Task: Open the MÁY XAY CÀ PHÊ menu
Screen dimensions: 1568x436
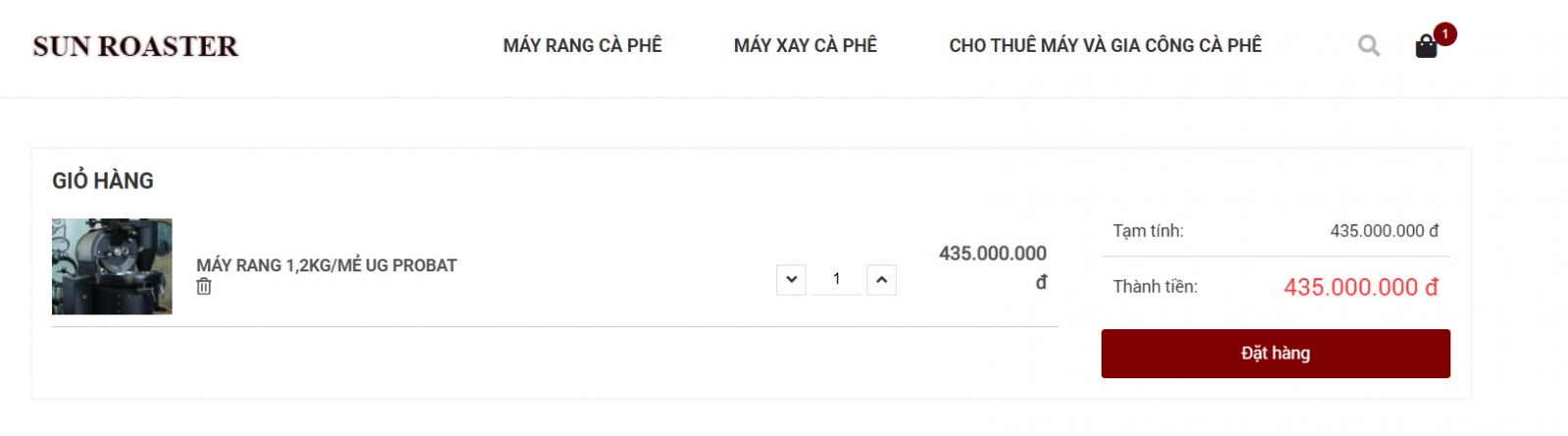Action: point(806,45)
